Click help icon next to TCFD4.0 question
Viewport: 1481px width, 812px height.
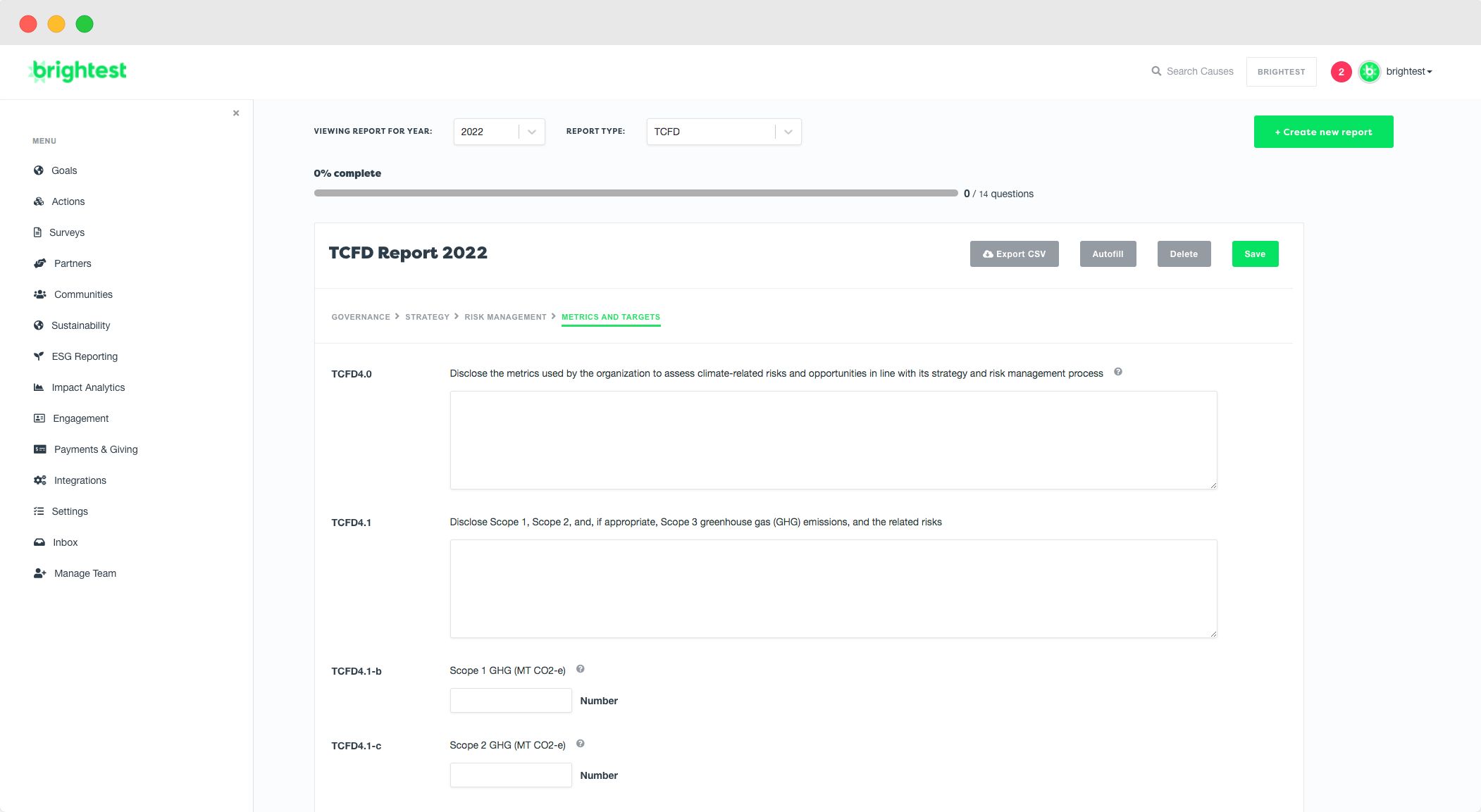(x=1118, y=372)
